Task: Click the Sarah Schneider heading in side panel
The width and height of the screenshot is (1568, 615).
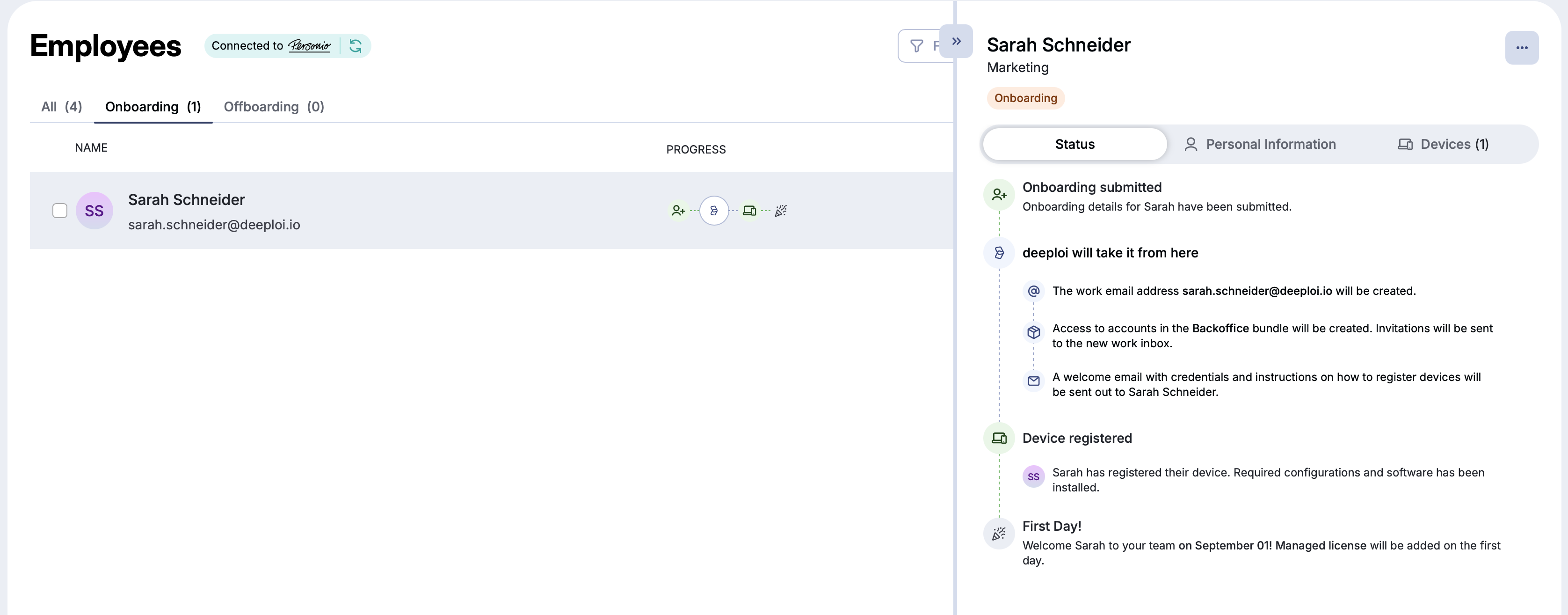Action: 1059,45
